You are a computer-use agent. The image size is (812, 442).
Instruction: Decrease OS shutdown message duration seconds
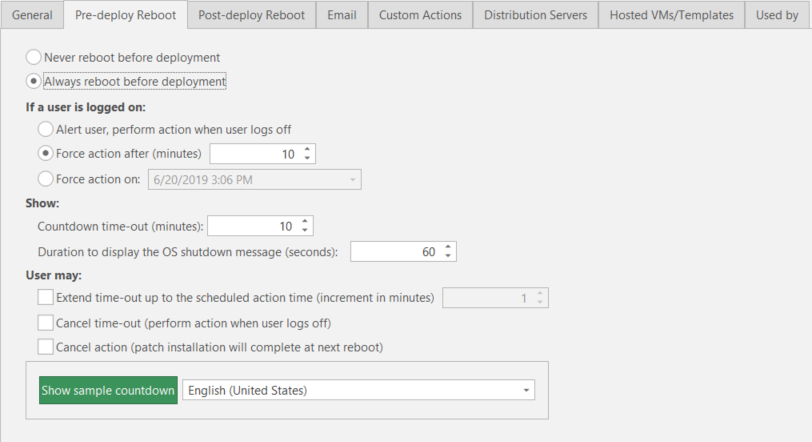click(x=448, y=256)
